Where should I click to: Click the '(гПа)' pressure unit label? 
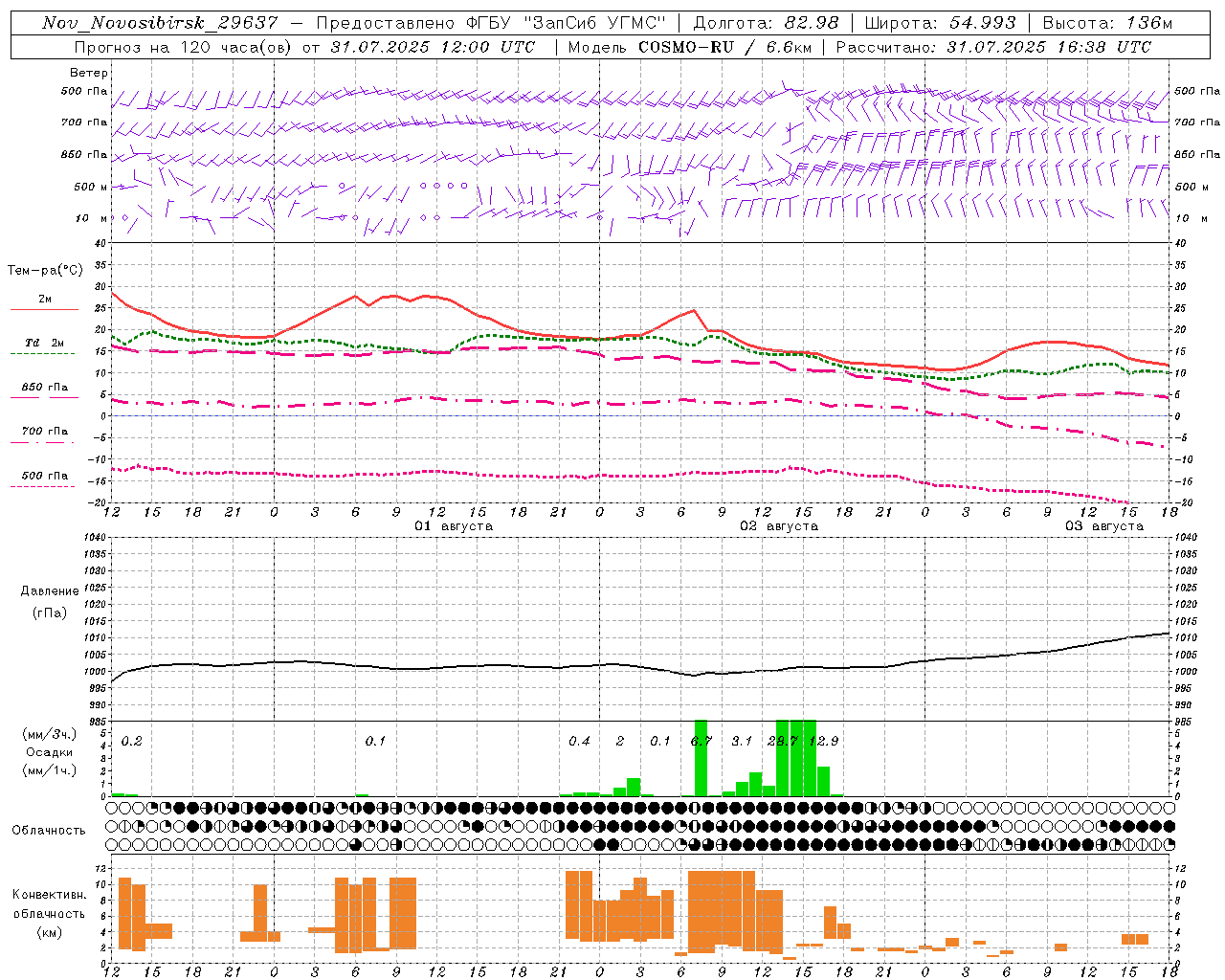(x=50, y=613)
